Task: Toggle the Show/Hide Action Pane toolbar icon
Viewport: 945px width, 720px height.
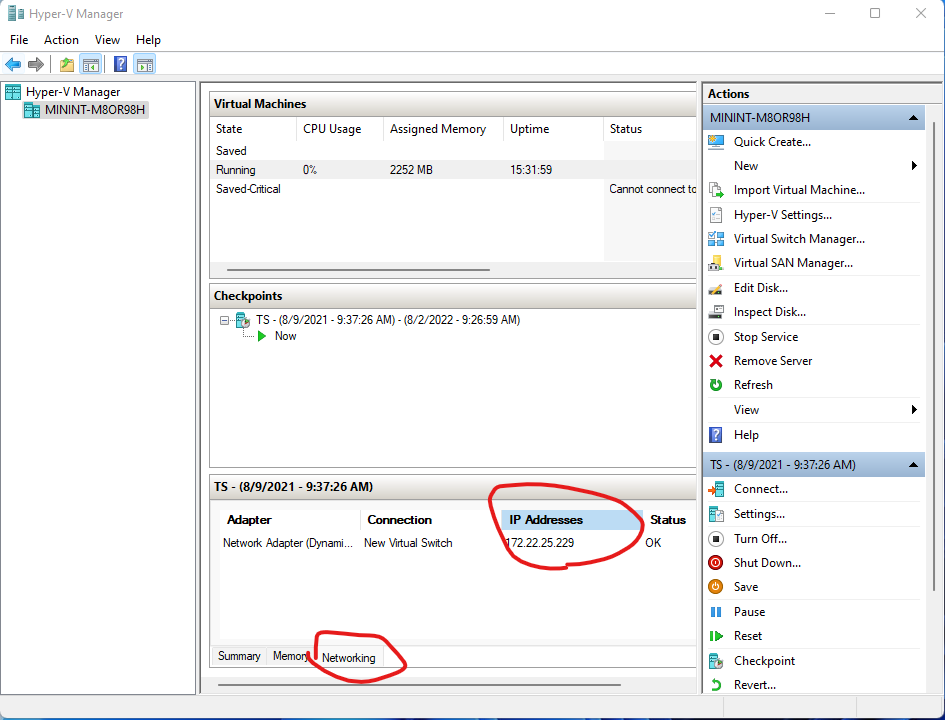Action: click(x=145, y=64)
